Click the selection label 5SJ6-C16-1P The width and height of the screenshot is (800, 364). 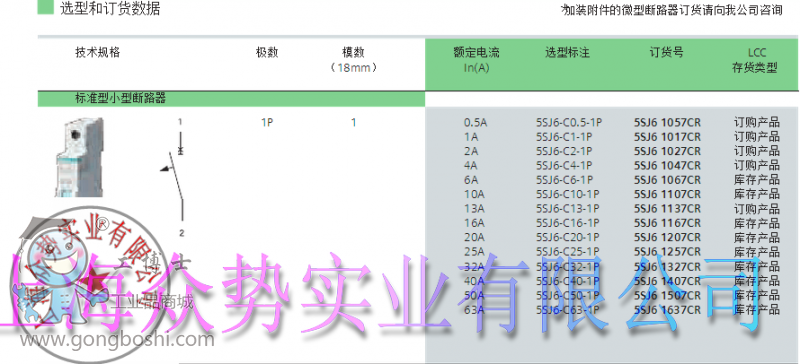coord(567,223)
